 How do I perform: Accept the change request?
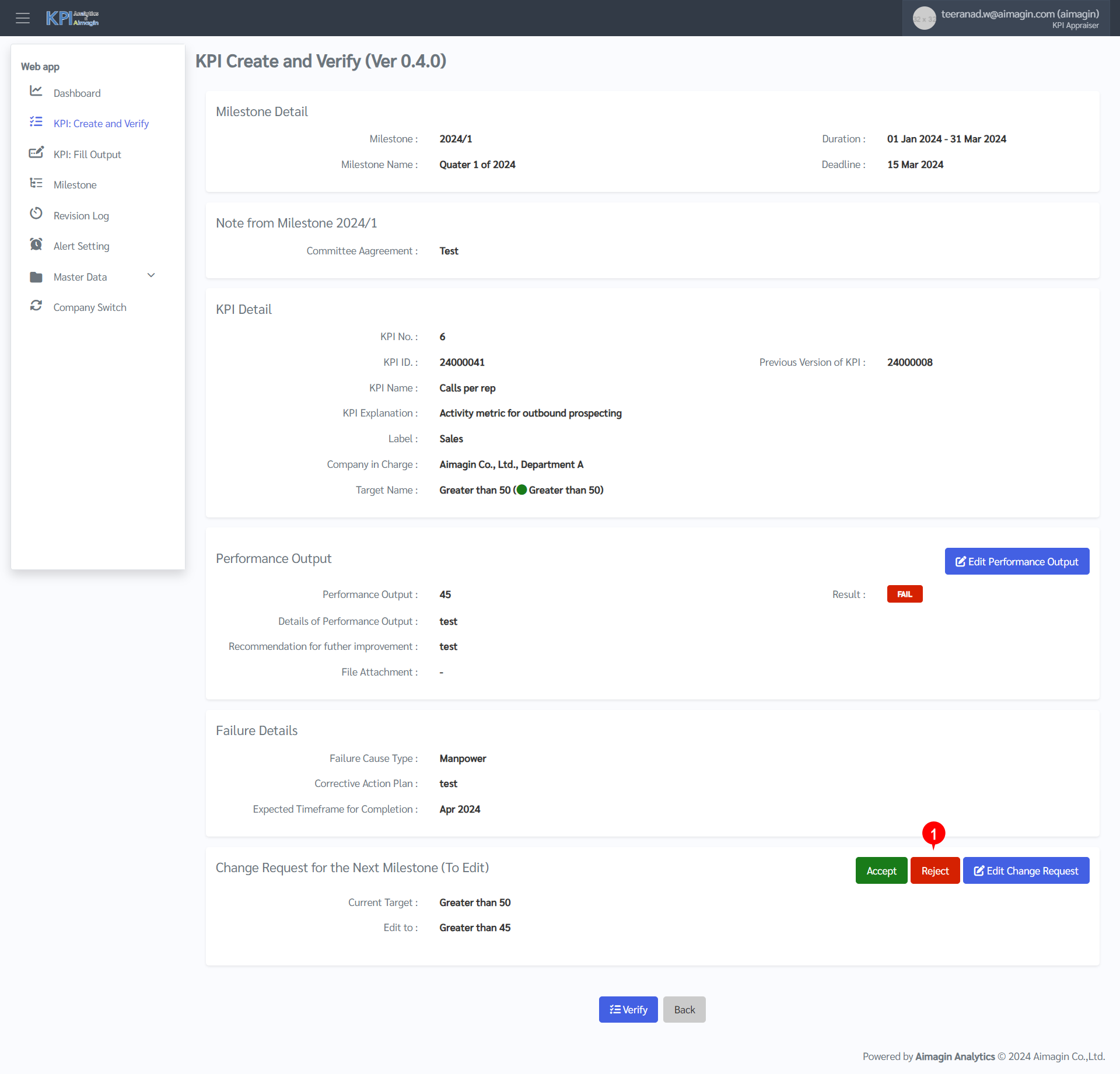click(x=881, y=870)
